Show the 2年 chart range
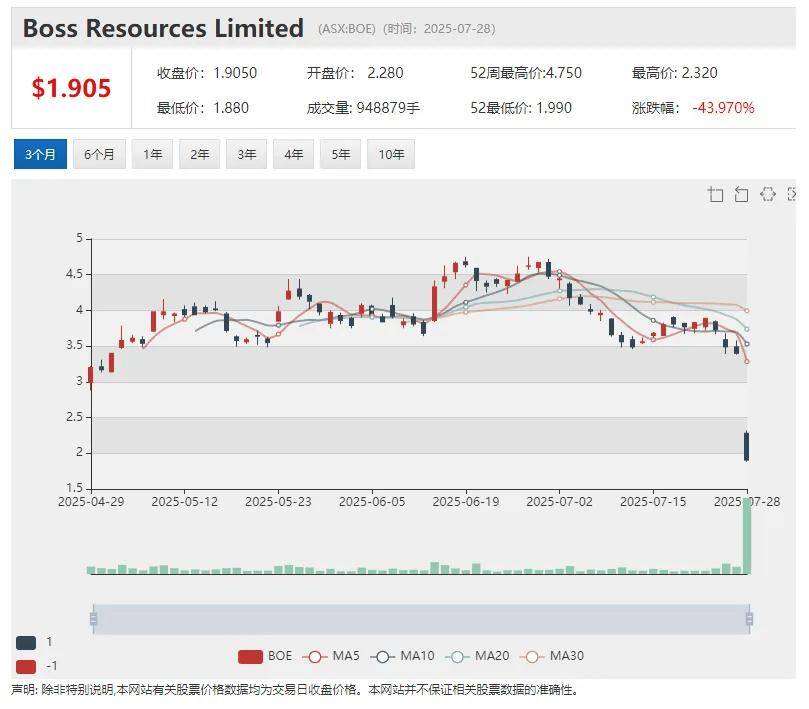The image size is (809, 709). [200, 154]
